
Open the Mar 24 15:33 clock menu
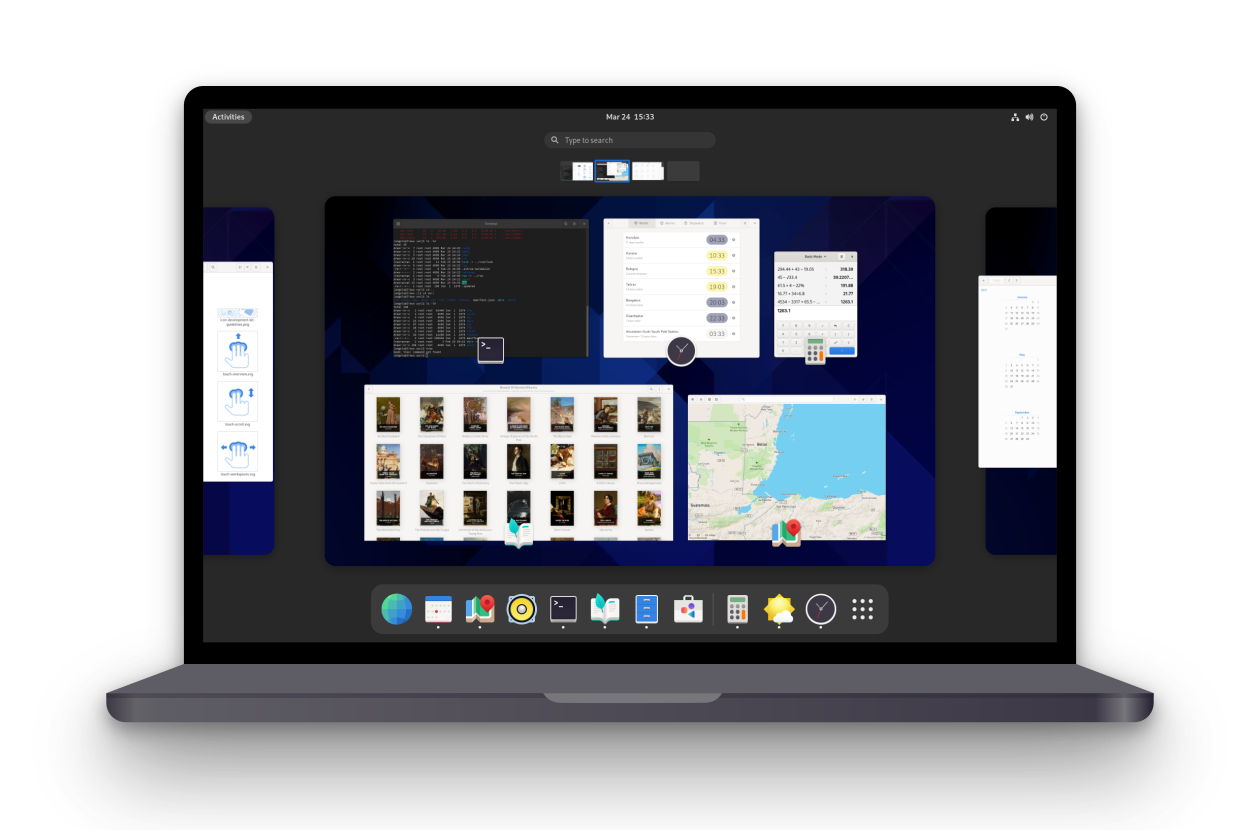(630, 117)
